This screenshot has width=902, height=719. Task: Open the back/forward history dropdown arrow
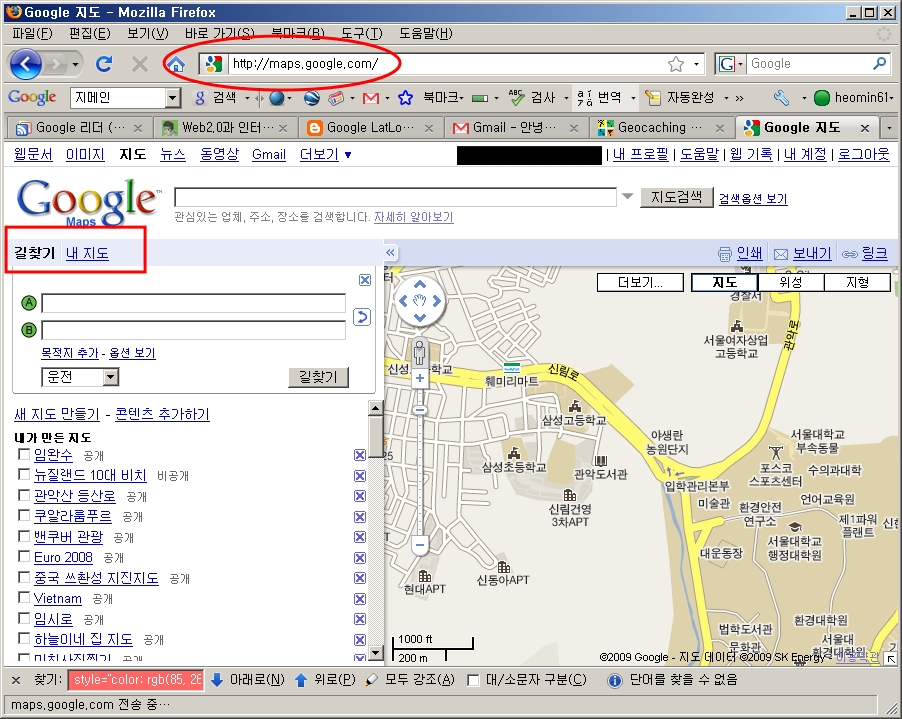coord(75,64)
